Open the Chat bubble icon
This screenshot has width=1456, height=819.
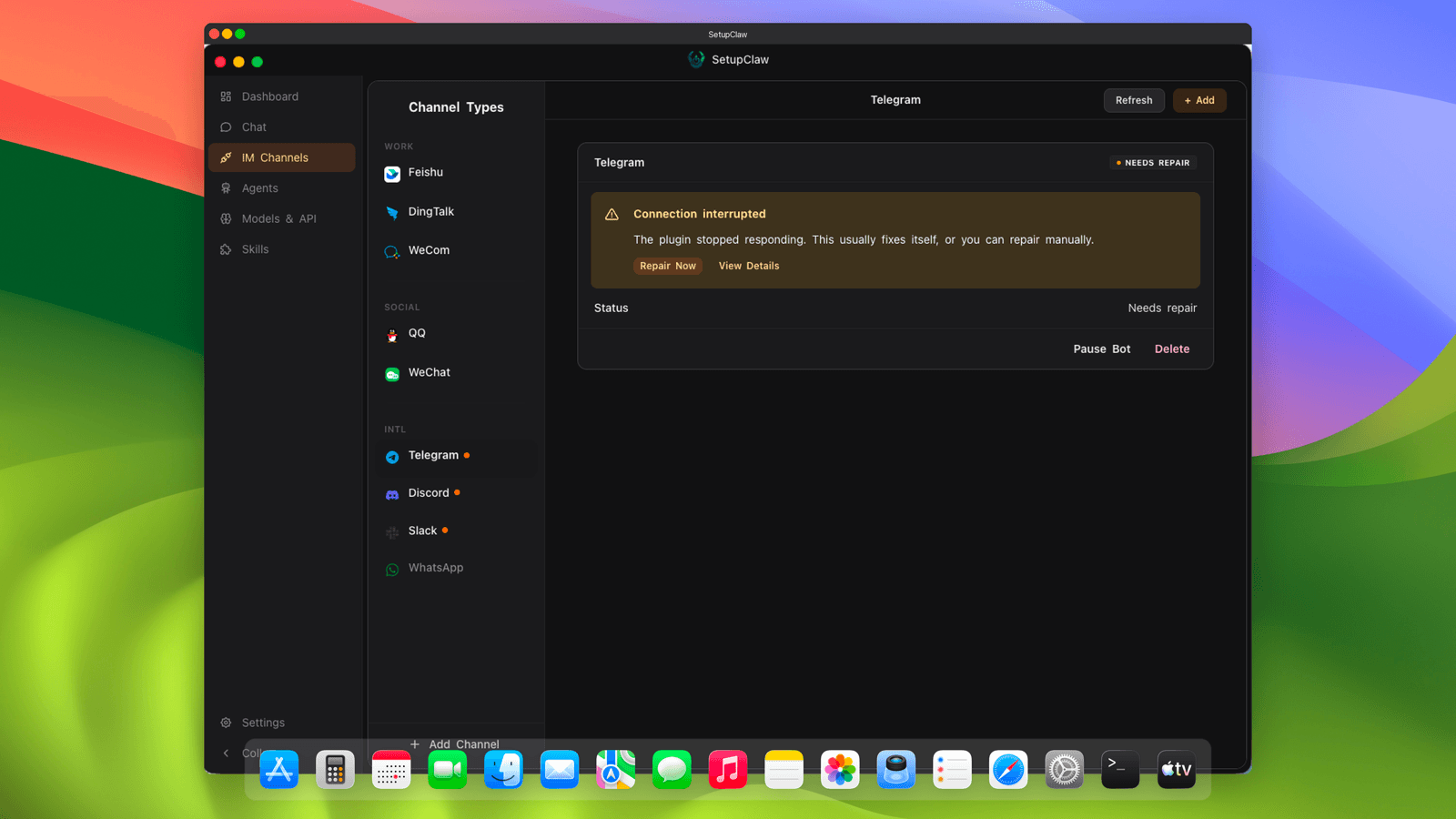pos(226,127)
